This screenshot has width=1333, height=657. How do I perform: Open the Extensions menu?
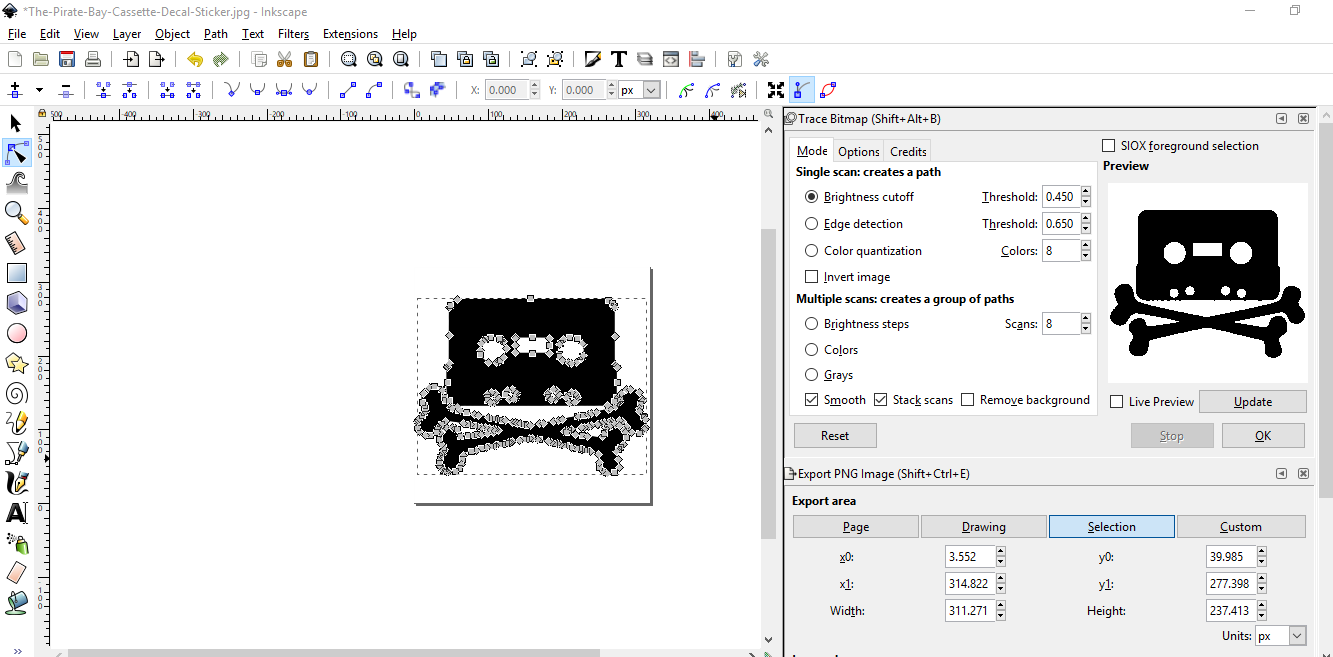pos(350,34)
